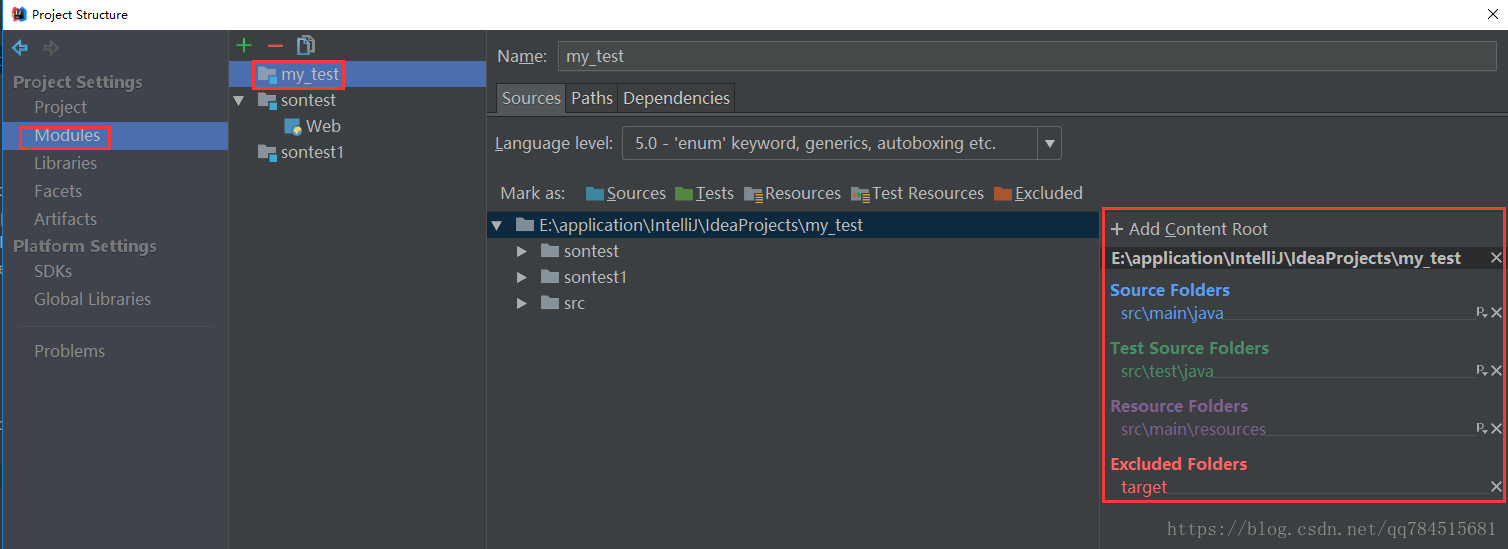Mark as Tests
The image size is (1508, 549).
coord(704,193)
